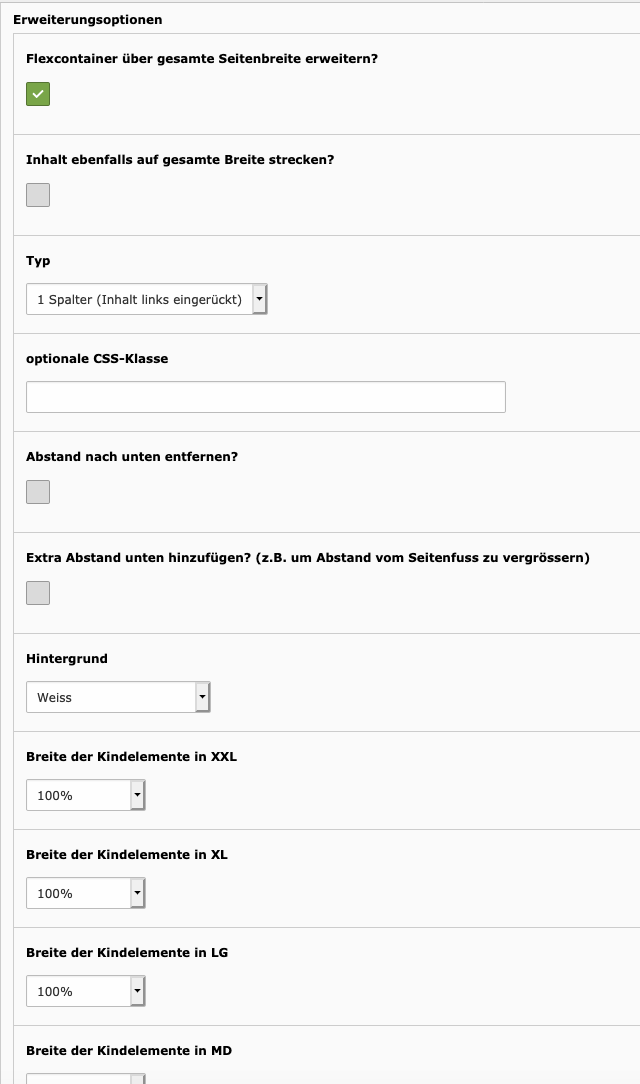
Task: Expand the Hintergrund dropdown set to Weiss
Action: click(x=118, y=697)
